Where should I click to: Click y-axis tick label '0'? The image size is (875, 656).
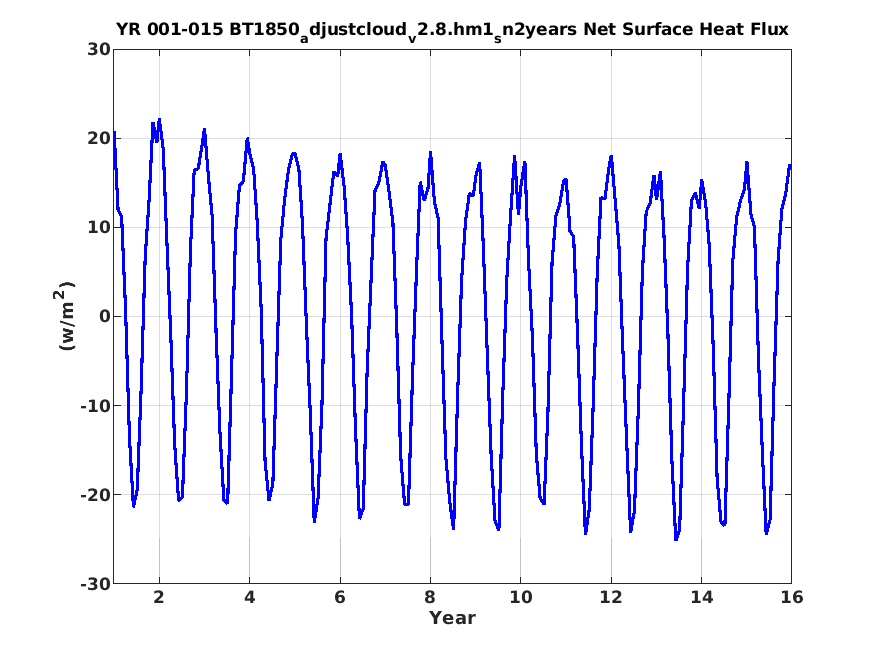104,316
